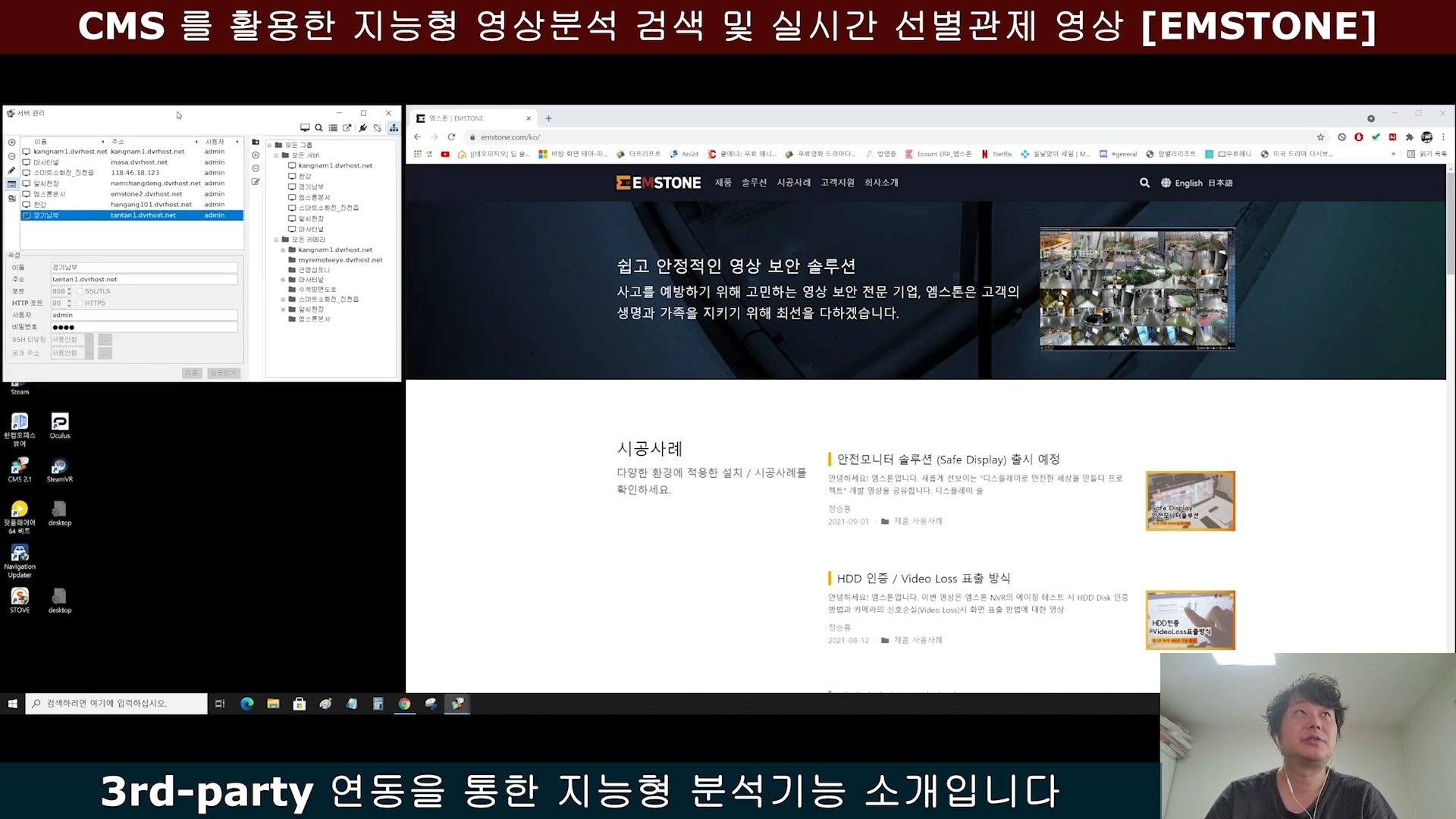This screenshot has width=1456, height=819.
Task: Click the pencil edit icon beside server list
Action: [11, 171]
